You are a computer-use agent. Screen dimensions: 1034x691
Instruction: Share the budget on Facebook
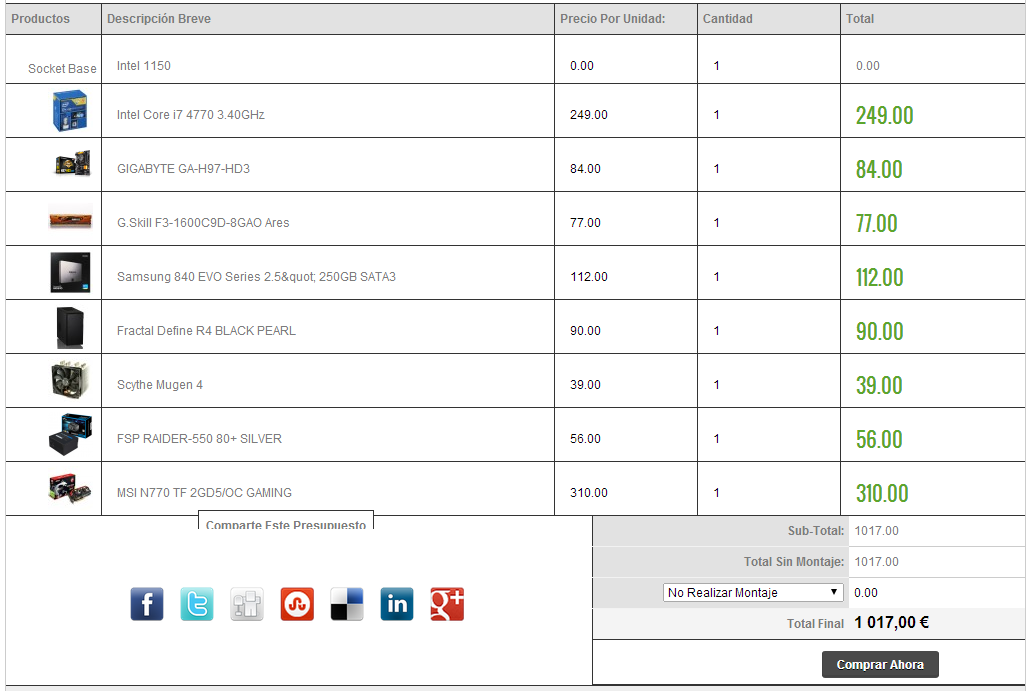click(146, 604)
